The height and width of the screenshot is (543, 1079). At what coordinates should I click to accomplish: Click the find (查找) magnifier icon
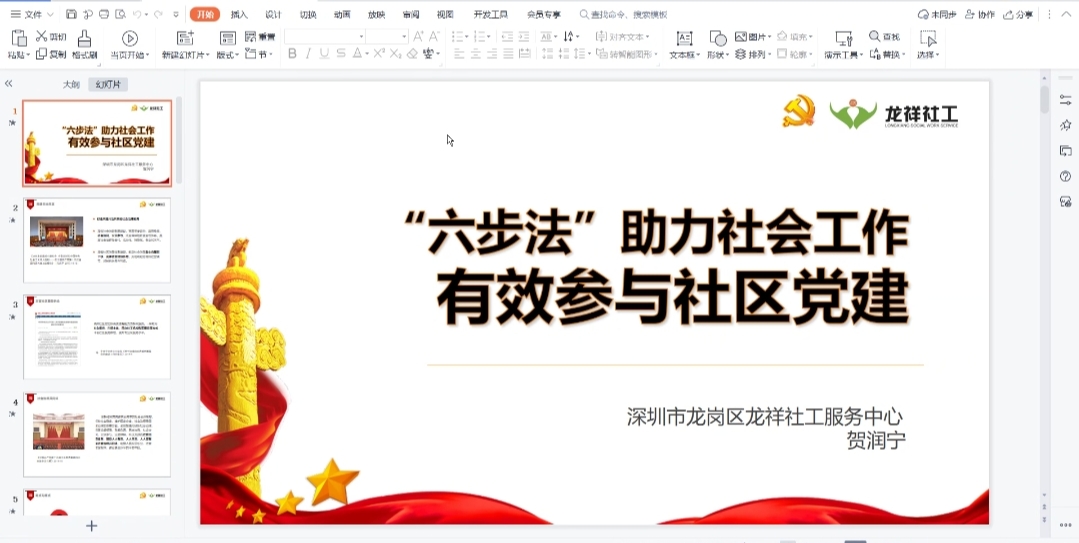coord(875,36)
